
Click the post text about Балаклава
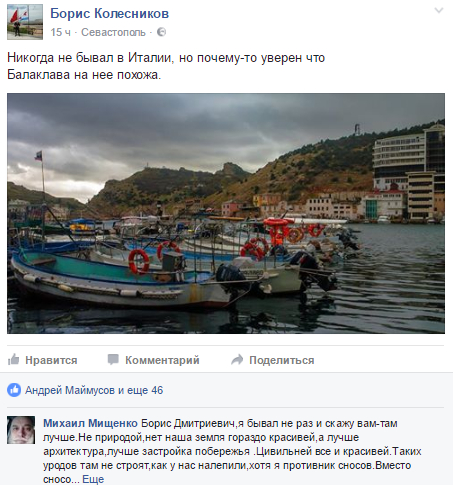point(166,66)
